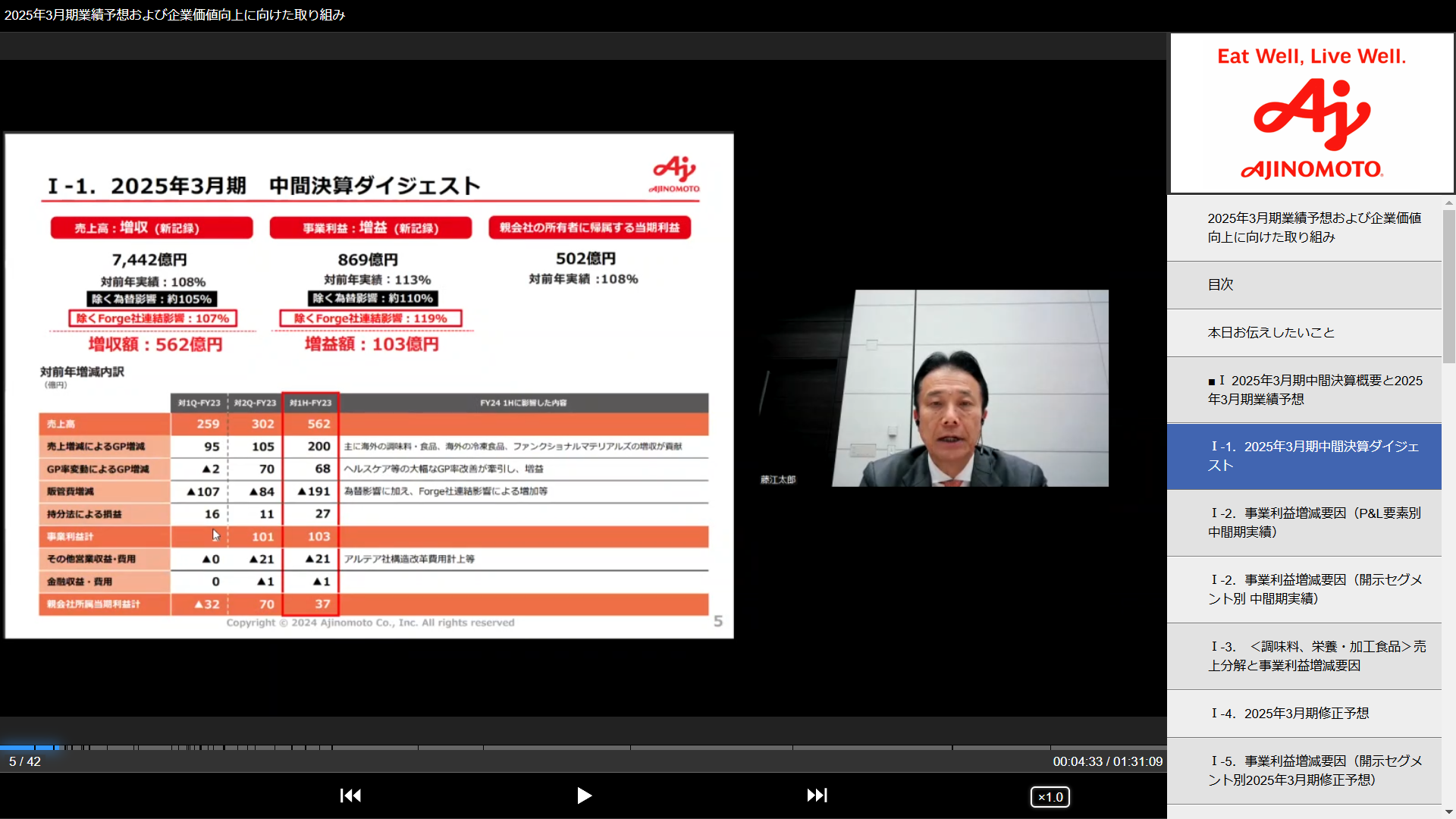This screenshot has width=1456, height=819.
Task: Open the 目次 chapter
Action: pyautogui.click(x=1304, y=285)
